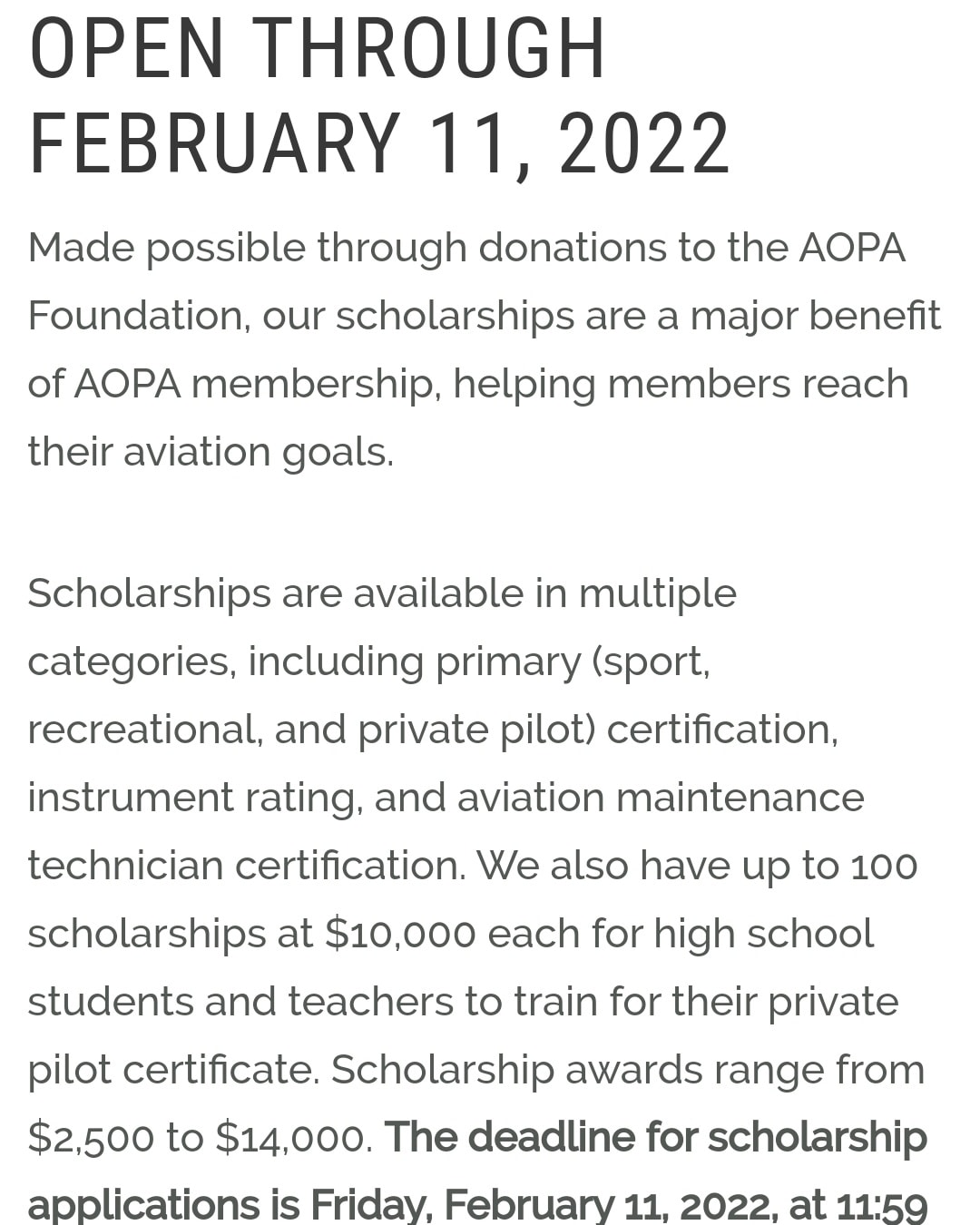Viewport: 980px width, 1225px height.
Task: Click the amount "$14,000."
Action: click(x=295, y=1138)
